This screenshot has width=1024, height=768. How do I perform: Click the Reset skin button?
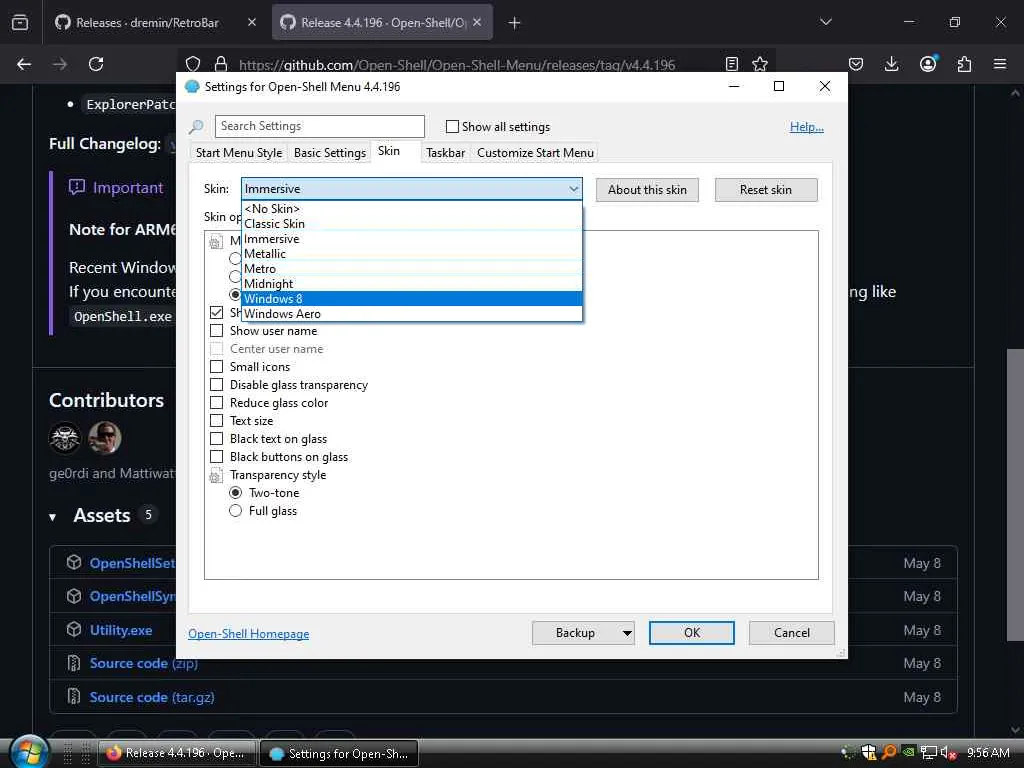click(x=766, y=190)
